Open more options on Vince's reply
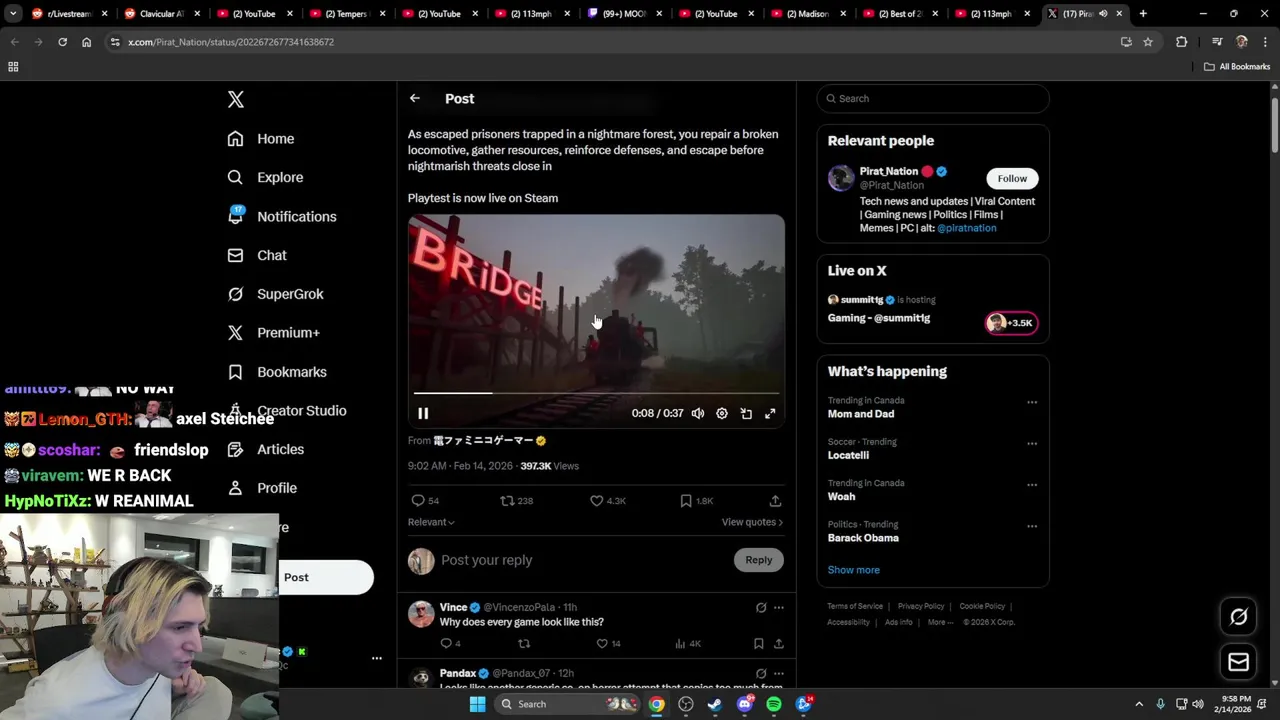This screenshot has width=1280, height=720. point(779,607)
